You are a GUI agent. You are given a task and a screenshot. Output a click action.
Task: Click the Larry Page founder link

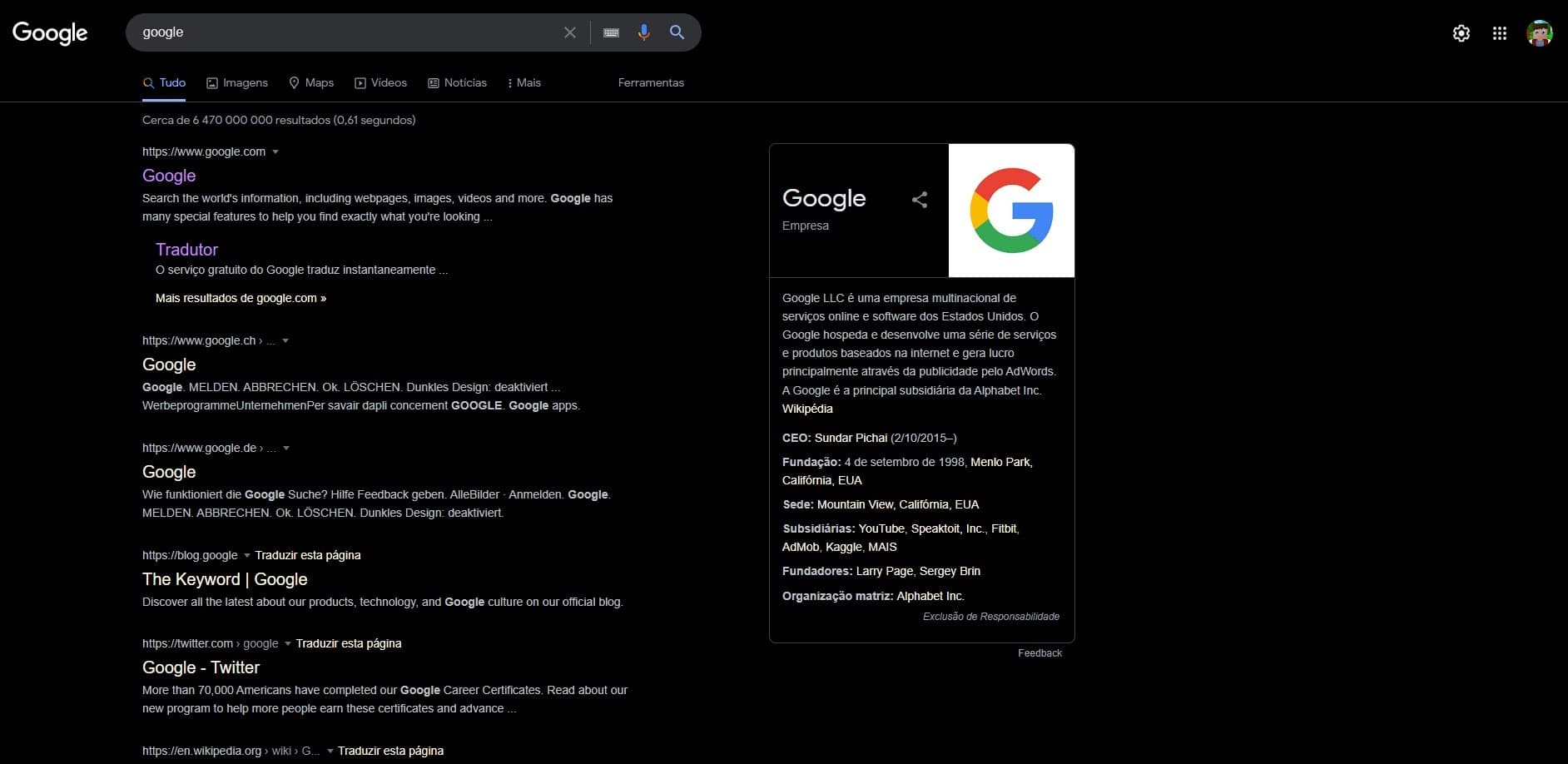point(885,571)
